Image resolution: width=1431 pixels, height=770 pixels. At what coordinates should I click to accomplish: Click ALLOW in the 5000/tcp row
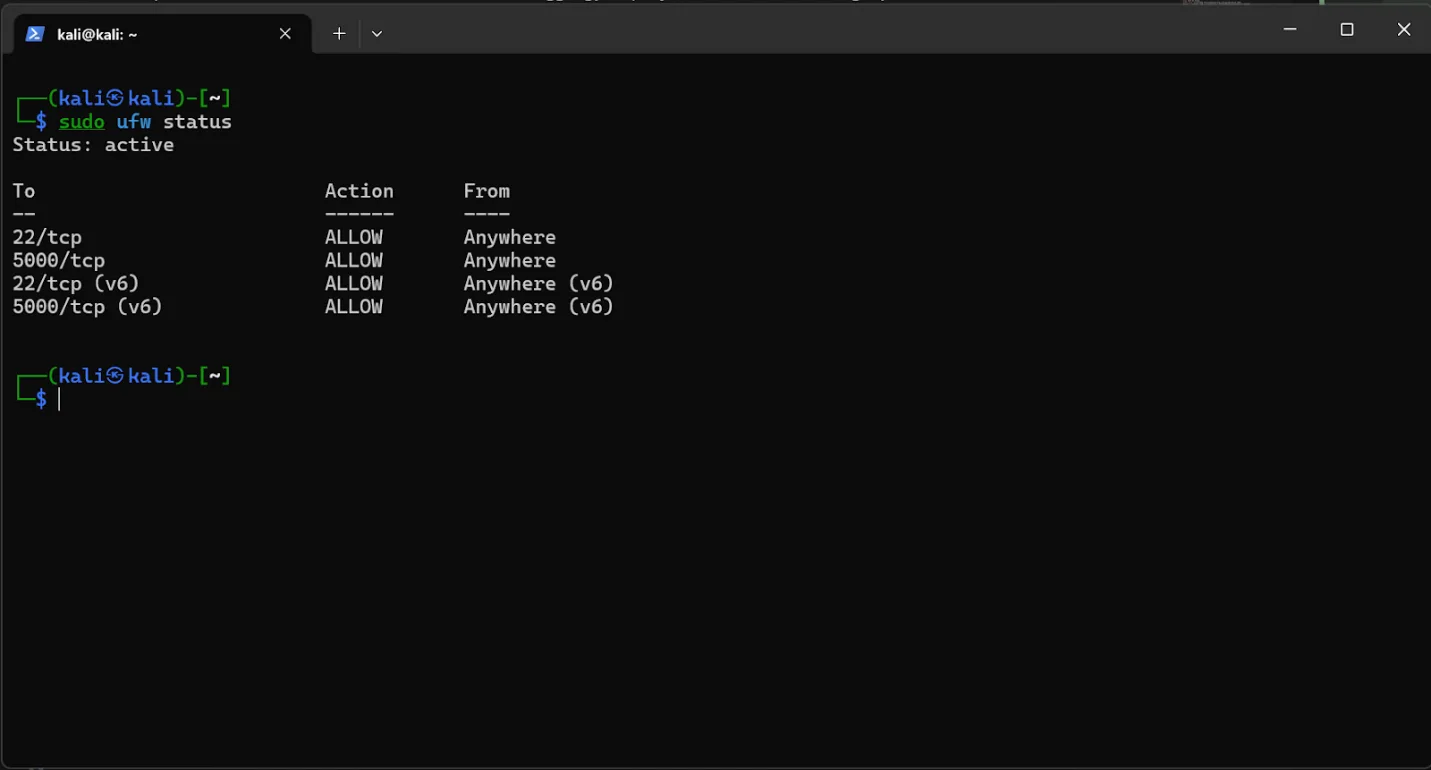(353, 261)
